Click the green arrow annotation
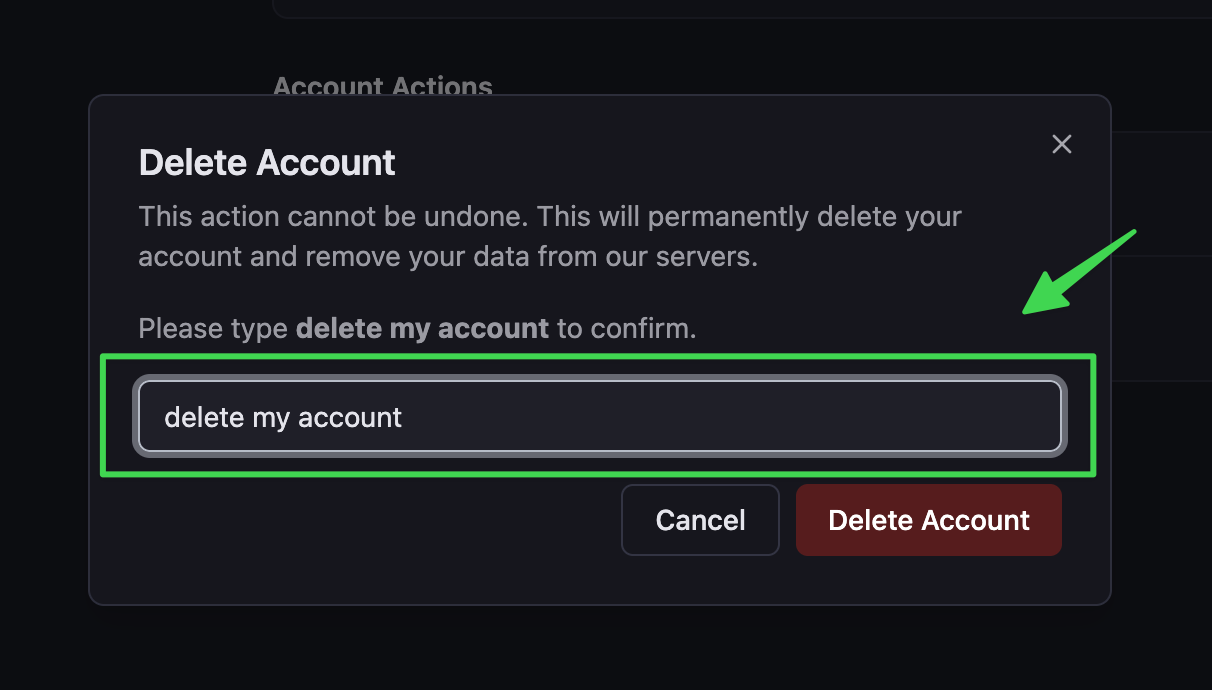The image size is (1212, 690). point(1080,272)
